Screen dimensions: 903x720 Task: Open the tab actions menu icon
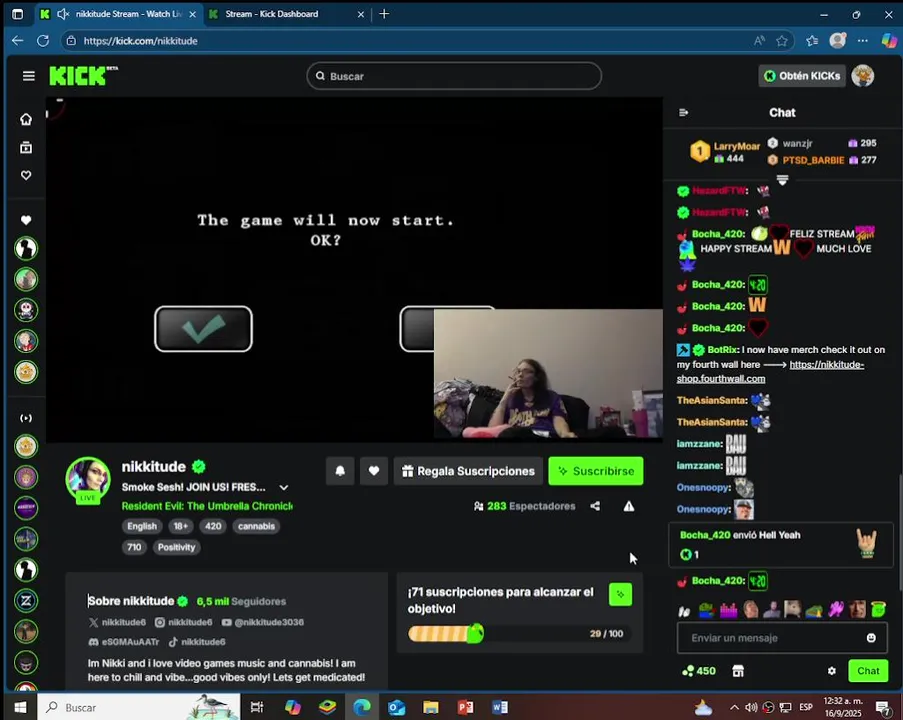tap(17, 14)
